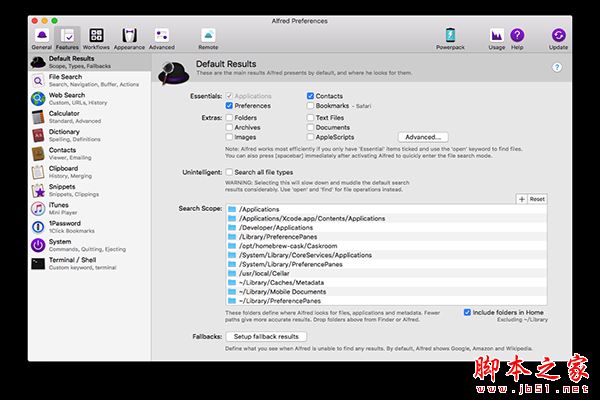600x400 pixels.
Task: Uncheck Include folders in Home
Action: 467,312
